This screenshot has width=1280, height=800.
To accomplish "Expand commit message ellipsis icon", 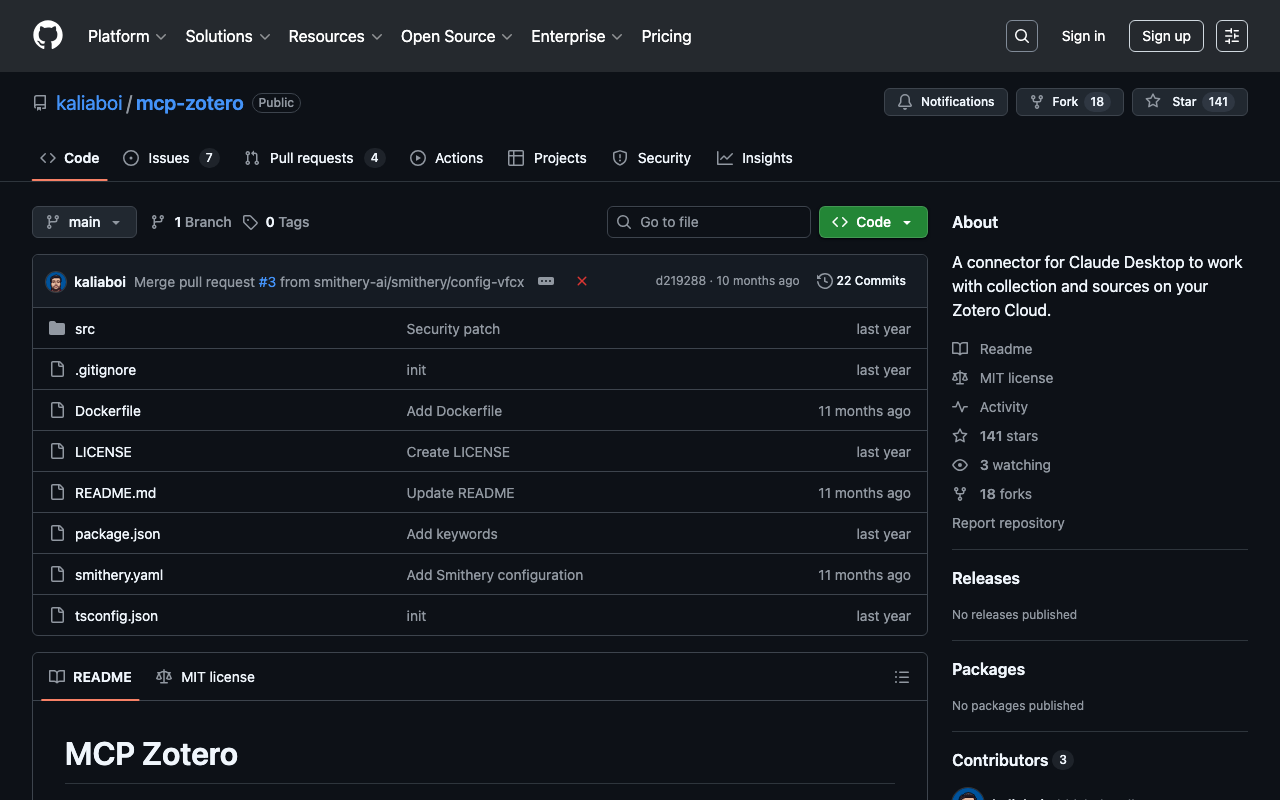I will pos(546,282).
